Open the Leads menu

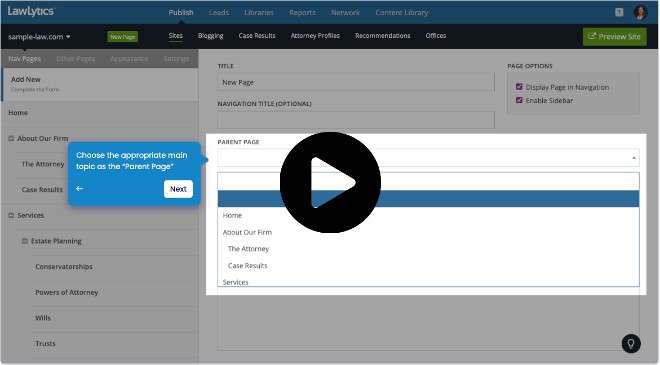[219, 13]
